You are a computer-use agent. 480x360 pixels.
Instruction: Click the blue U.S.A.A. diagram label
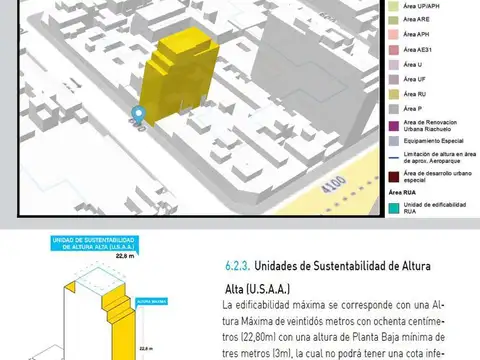[94, 243]
